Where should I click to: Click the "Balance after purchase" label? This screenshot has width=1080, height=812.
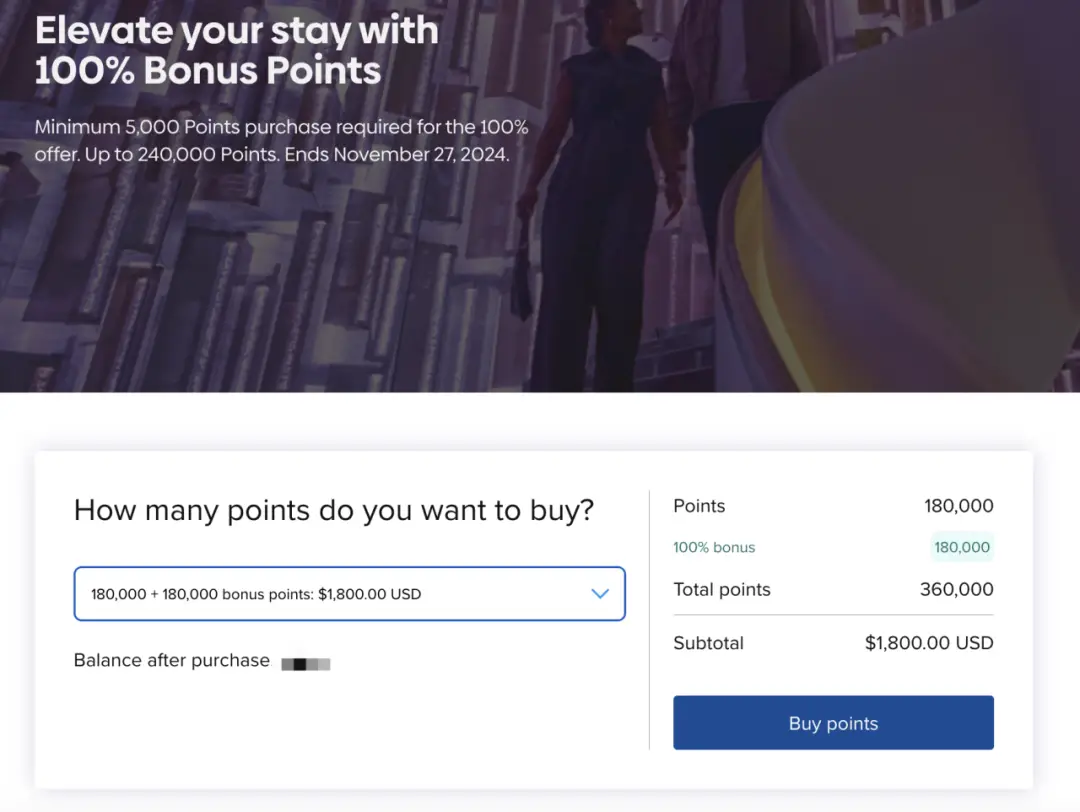tap(172, 661)
